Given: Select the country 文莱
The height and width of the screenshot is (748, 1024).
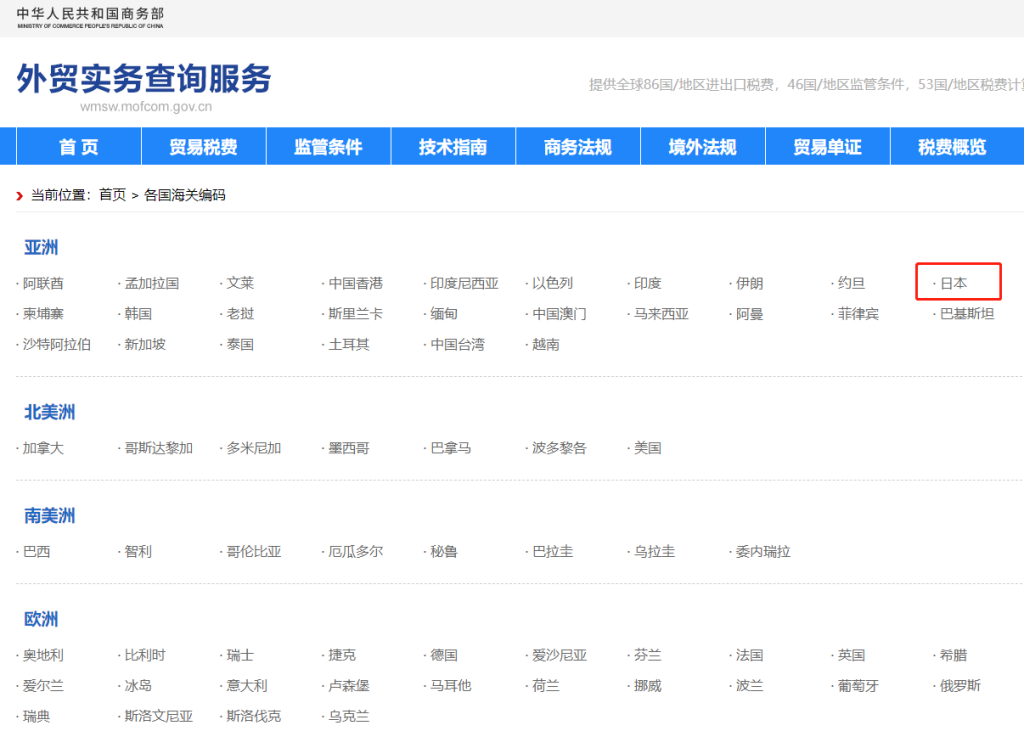Looking at the screenshot, I should [240, 283].
